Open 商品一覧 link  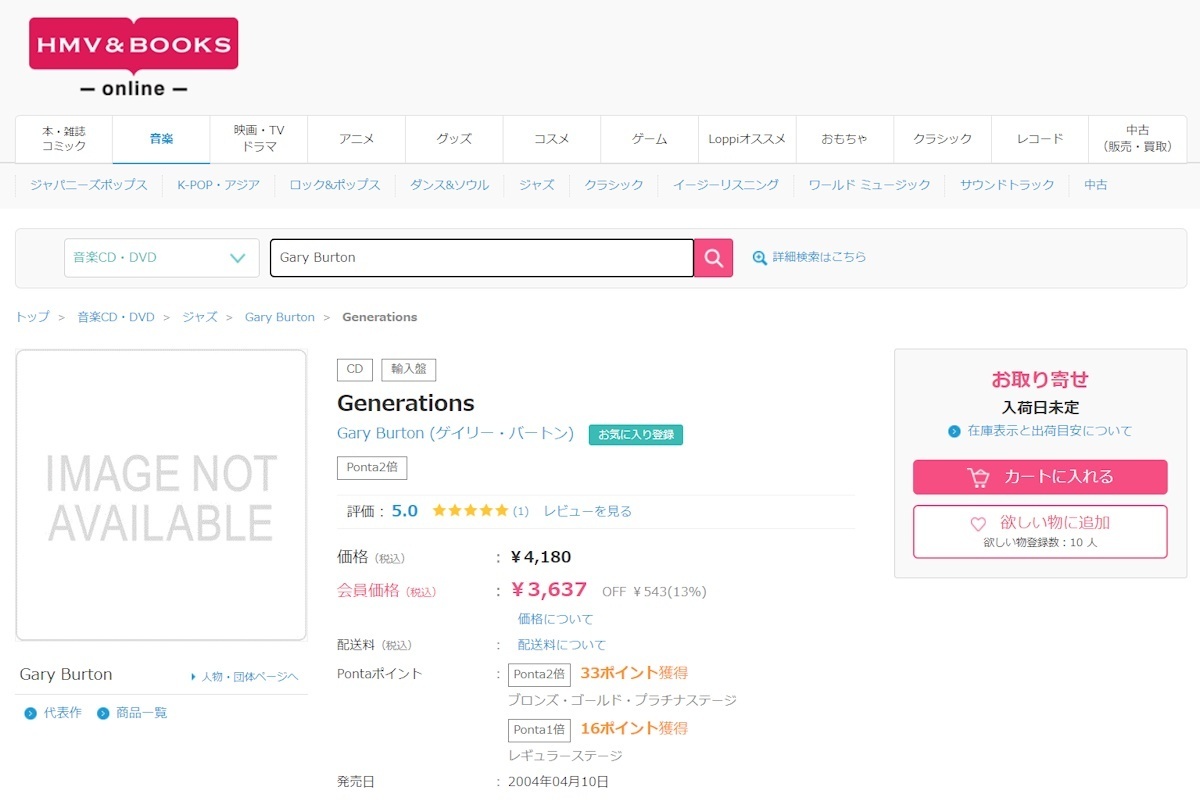(142, 713)
